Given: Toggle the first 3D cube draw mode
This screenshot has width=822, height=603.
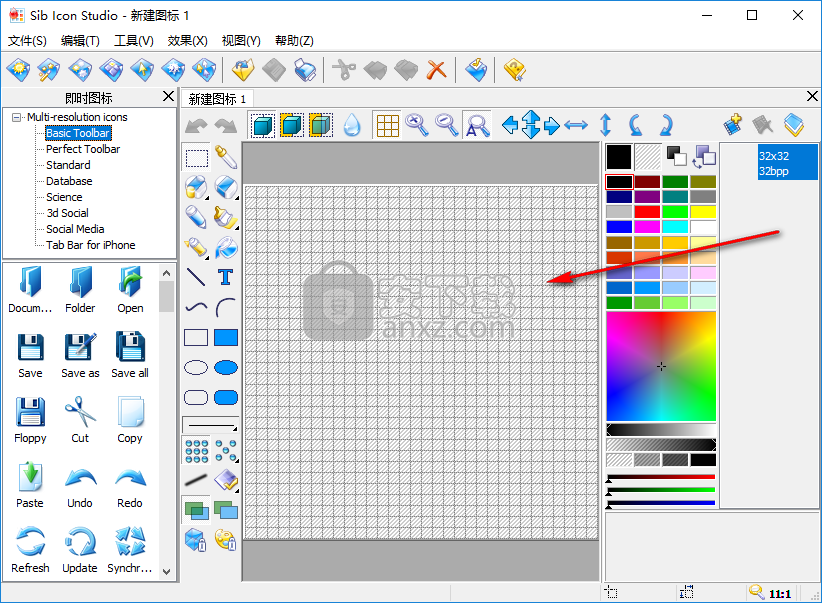Looking at the screenshot, I should click(x=263, y=125).
